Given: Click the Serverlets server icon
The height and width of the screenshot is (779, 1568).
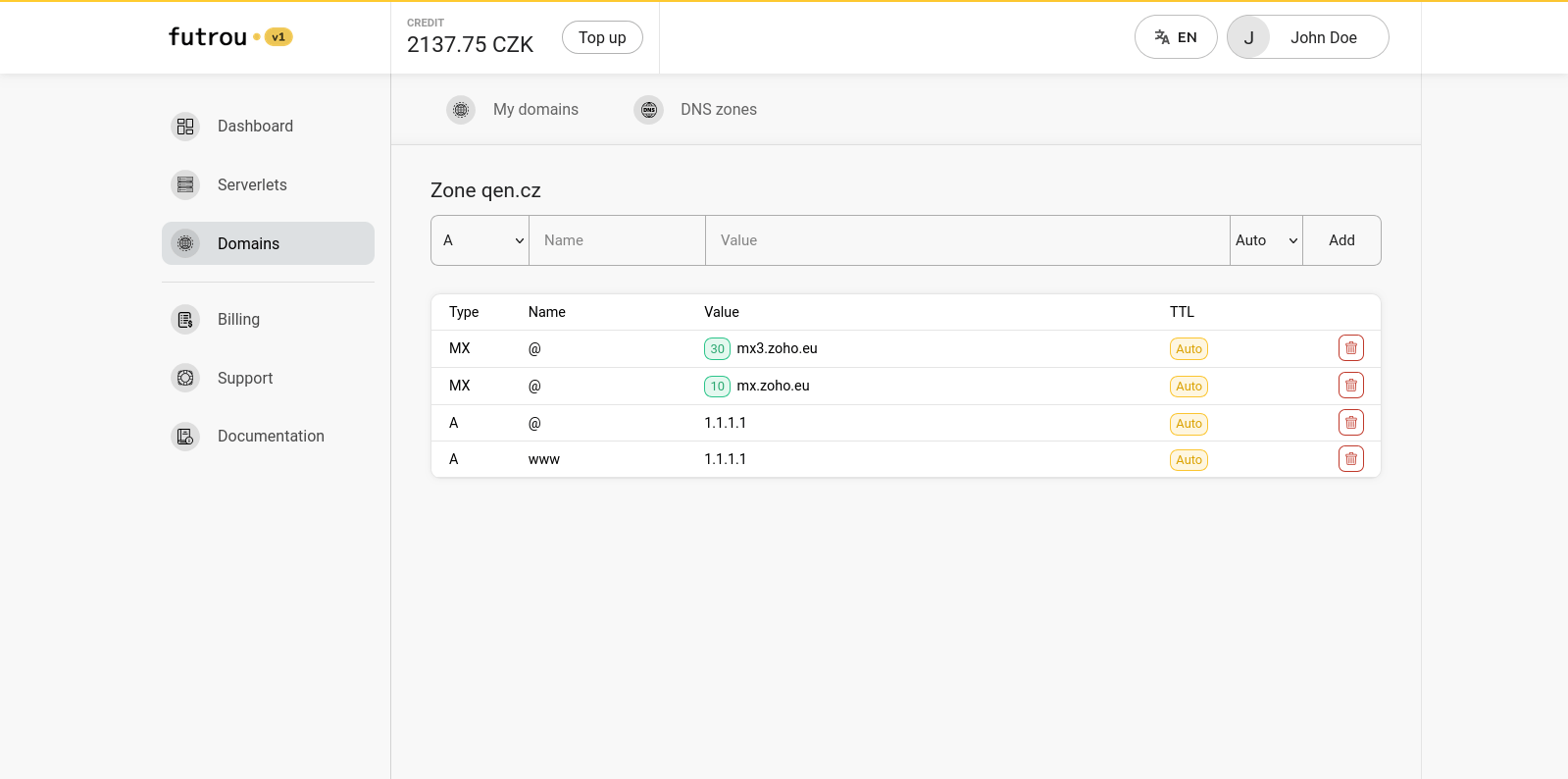Looking at the screenshot, I should [x=185, y=184].
